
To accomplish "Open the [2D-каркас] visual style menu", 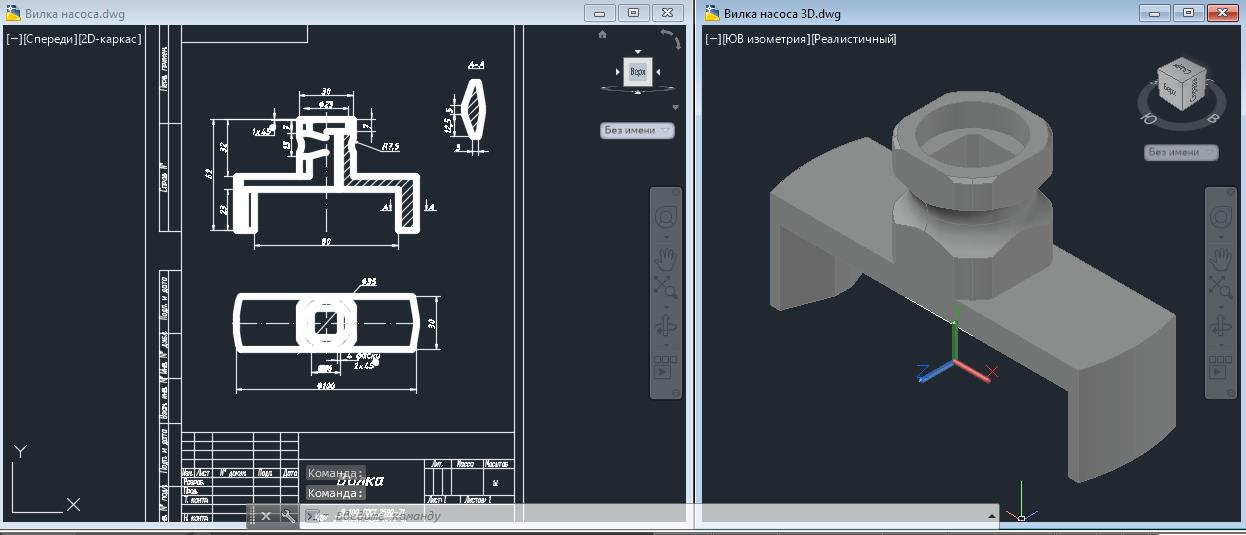I will (x=109, y=39).
